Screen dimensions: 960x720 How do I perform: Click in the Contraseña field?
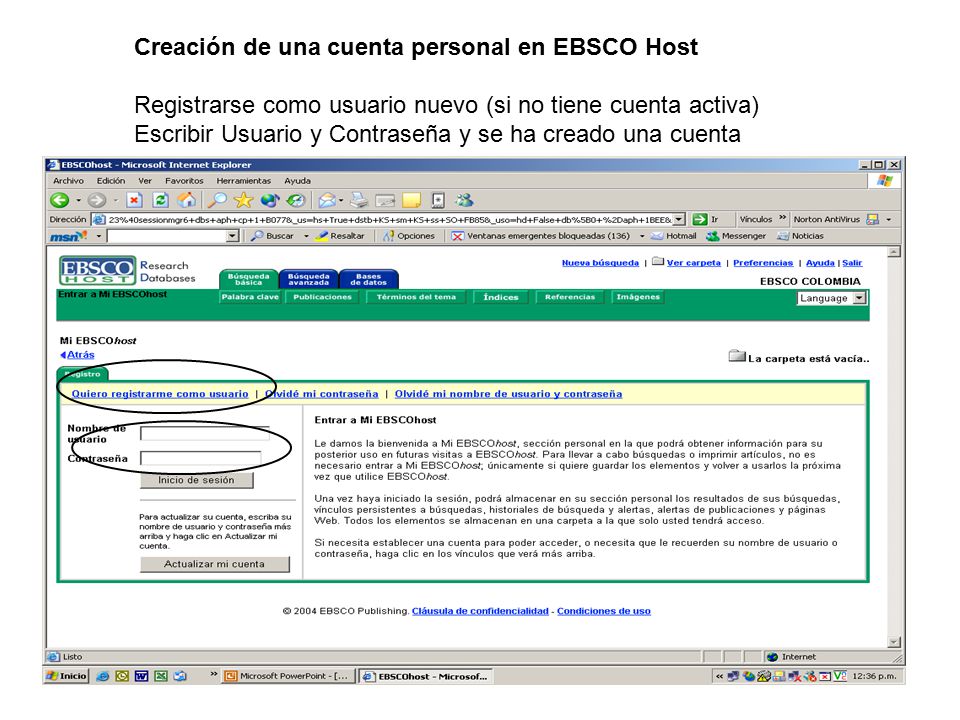click(200, 459)
